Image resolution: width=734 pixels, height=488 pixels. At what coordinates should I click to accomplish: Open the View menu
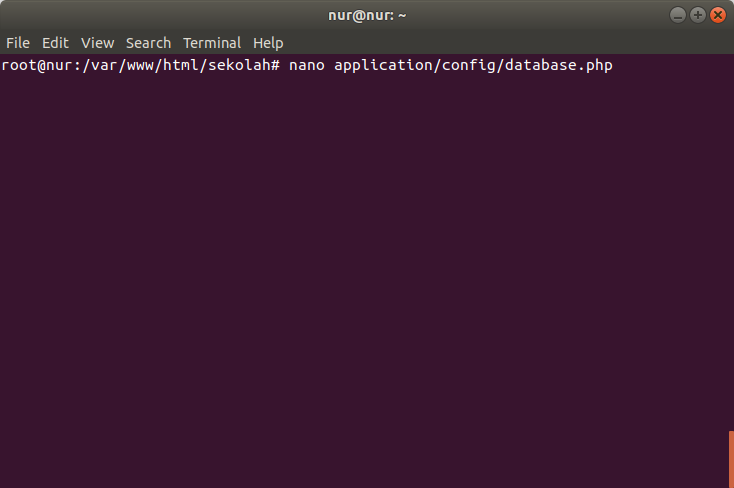(97, 43)
